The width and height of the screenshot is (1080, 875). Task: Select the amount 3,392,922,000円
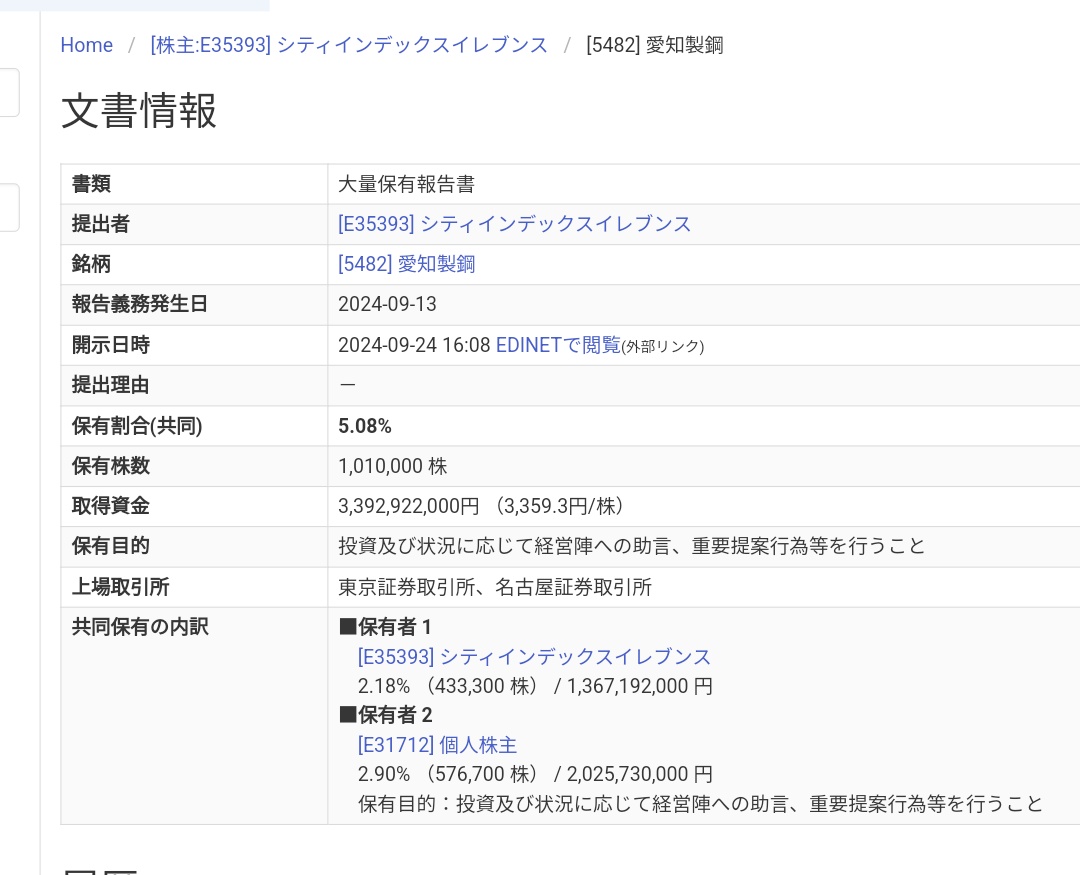click(x=408, y=506)
